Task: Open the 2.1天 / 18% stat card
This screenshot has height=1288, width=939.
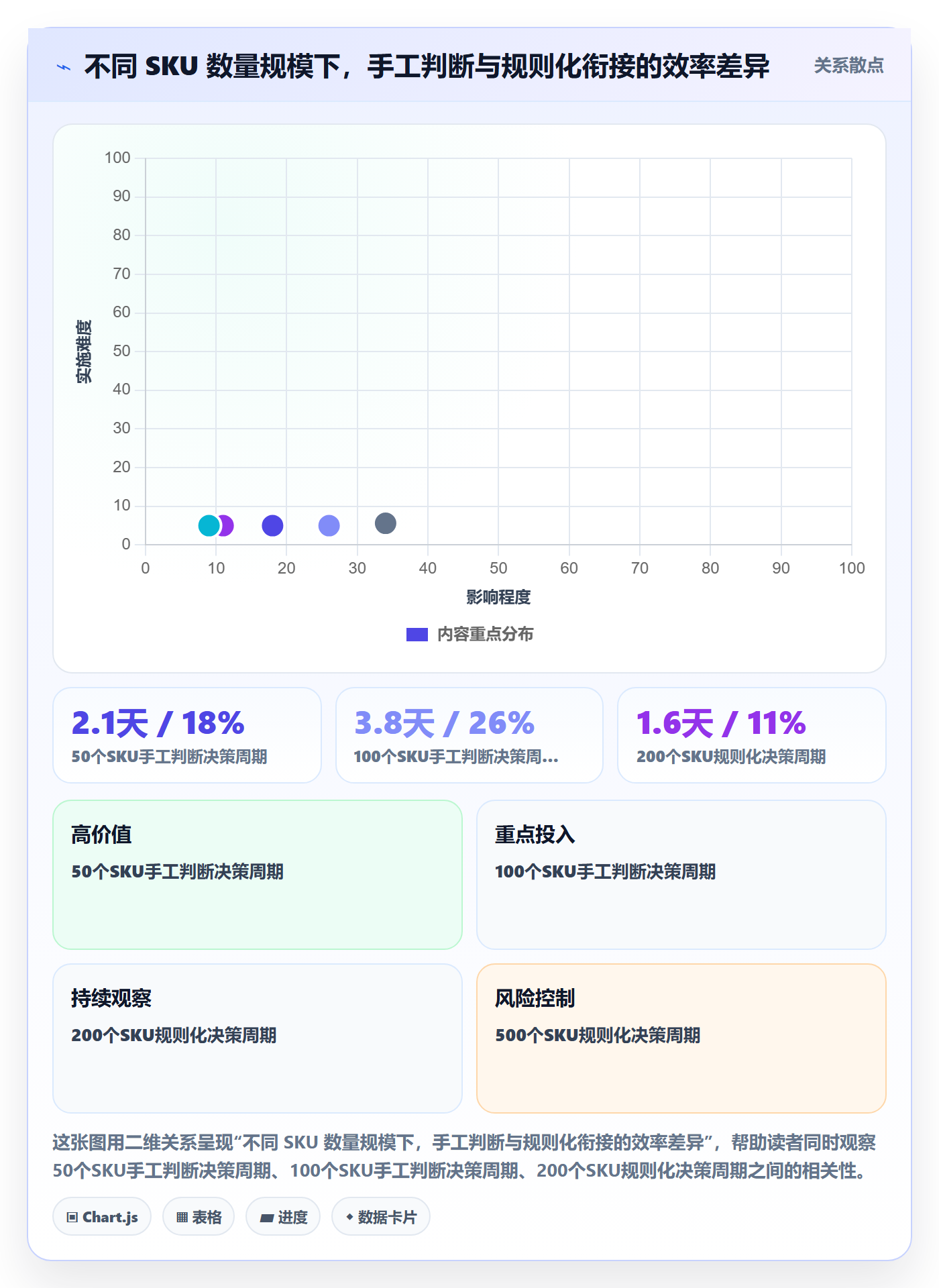Action: pos(187,735)
